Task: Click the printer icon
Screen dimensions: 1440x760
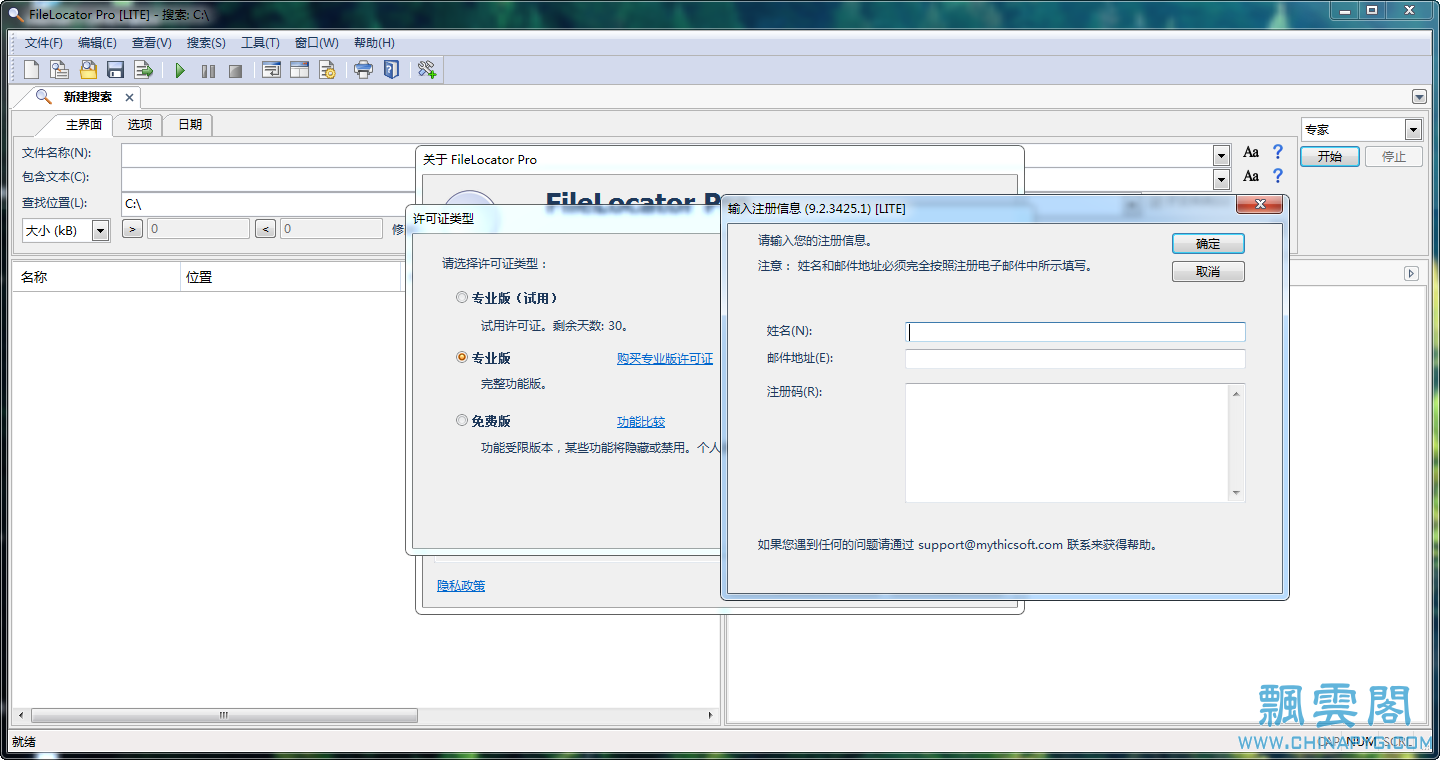Action: [363, 70]
